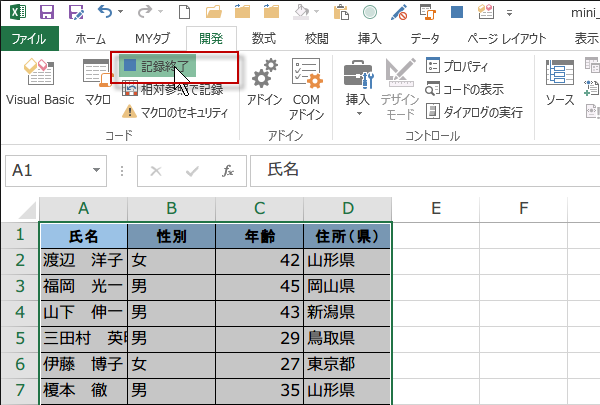The height and width of the screenshot is (405, 600).
Task: Save the workbook with the floppy icon
Action: point(47,12)
